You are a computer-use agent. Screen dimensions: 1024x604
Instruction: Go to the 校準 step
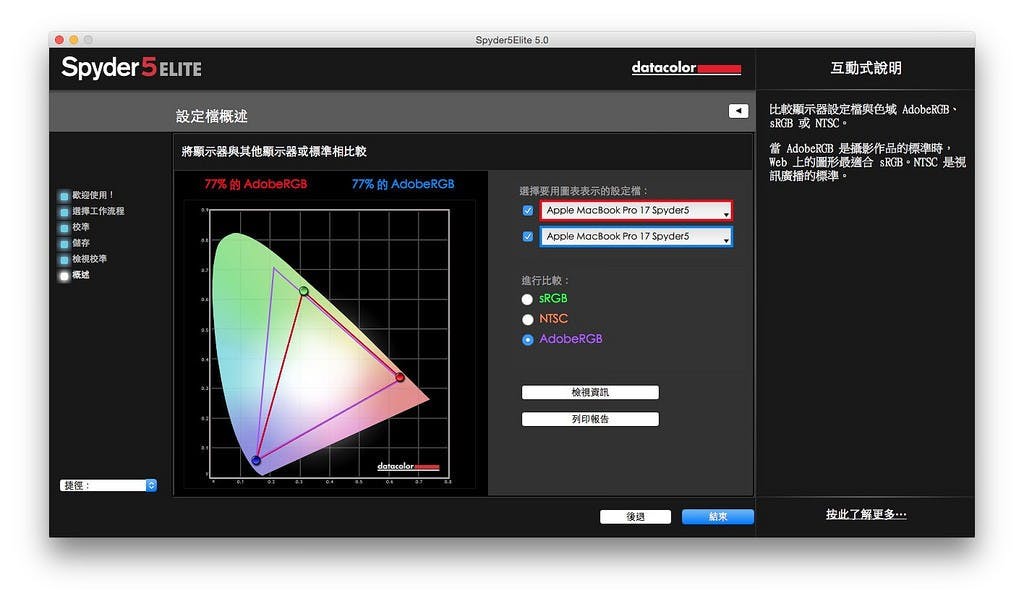75,227
